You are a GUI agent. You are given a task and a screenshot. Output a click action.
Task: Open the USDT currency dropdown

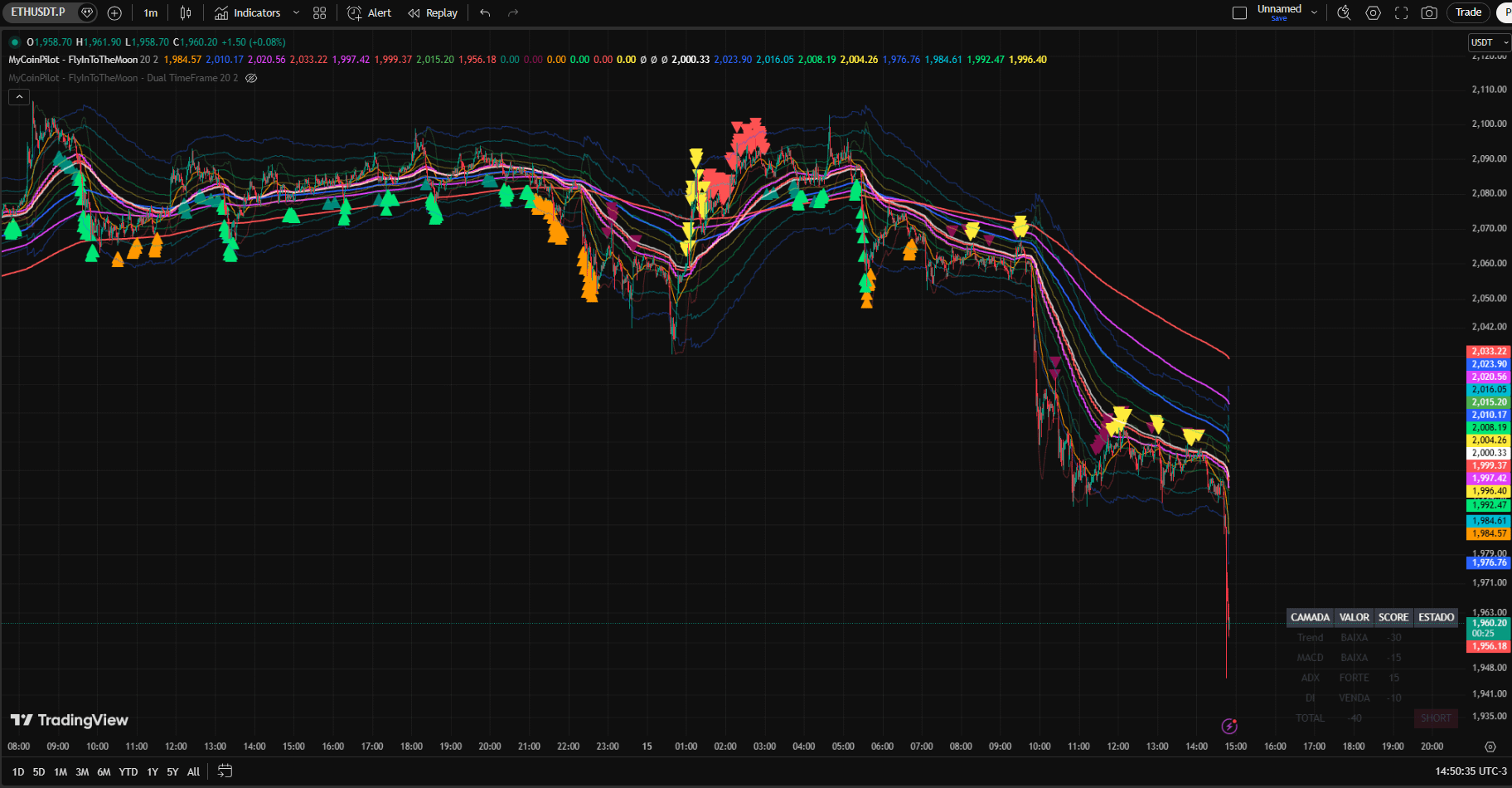[x=1489, y=42]
